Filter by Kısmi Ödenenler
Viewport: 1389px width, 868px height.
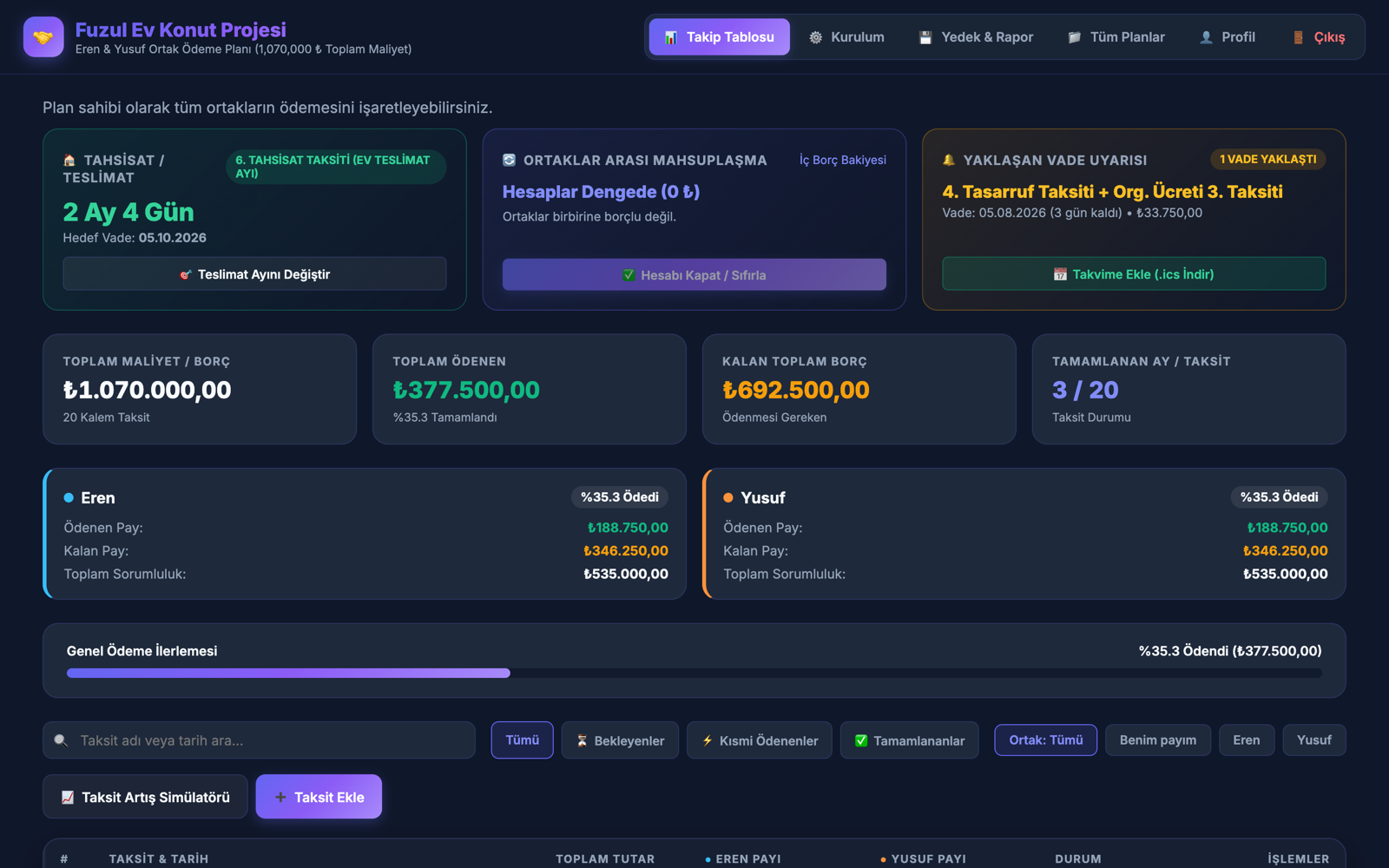(760, 740)
